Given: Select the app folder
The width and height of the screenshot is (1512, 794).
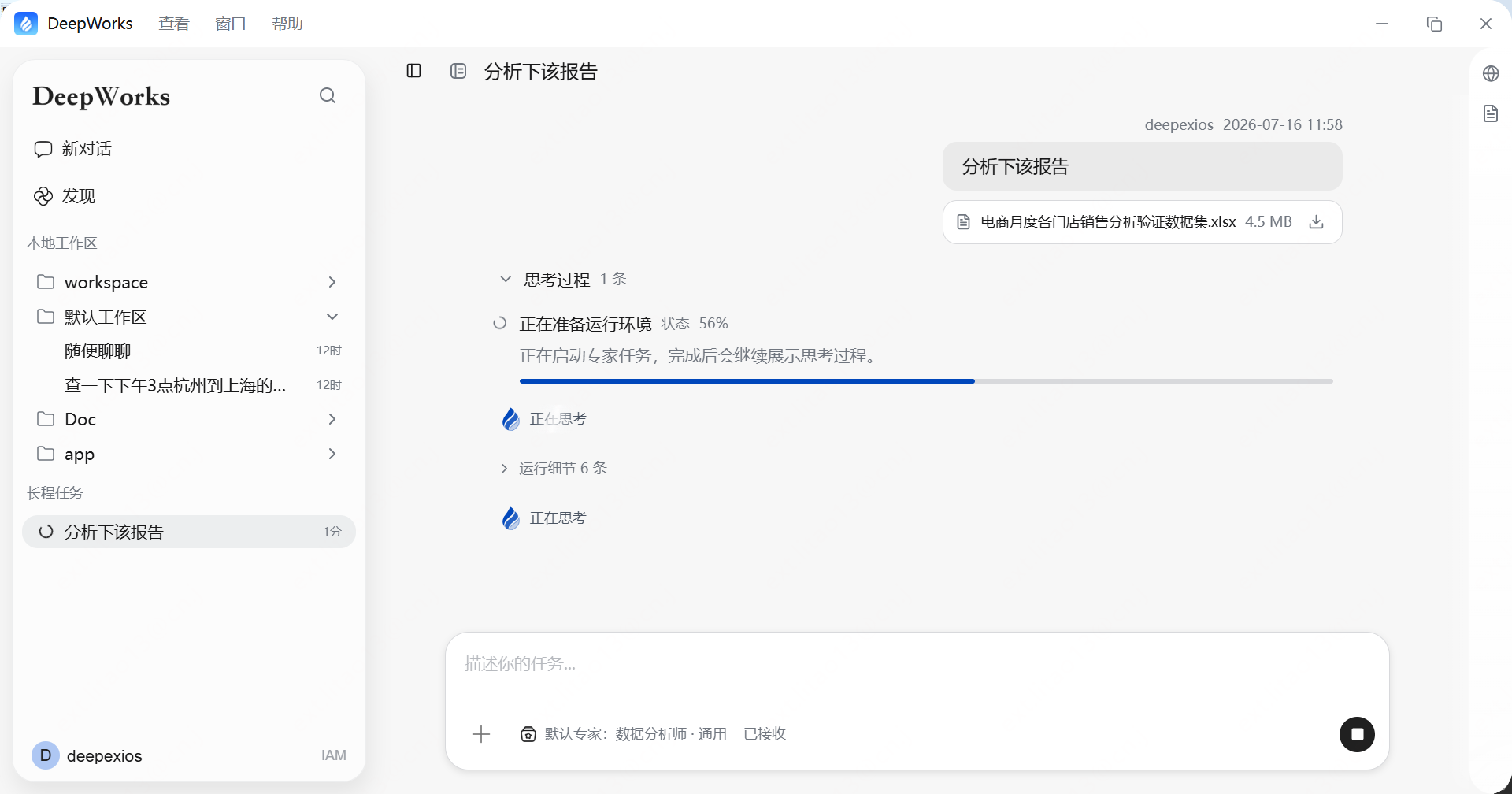Looking at the screenshot, I should [x=189, y=454].
